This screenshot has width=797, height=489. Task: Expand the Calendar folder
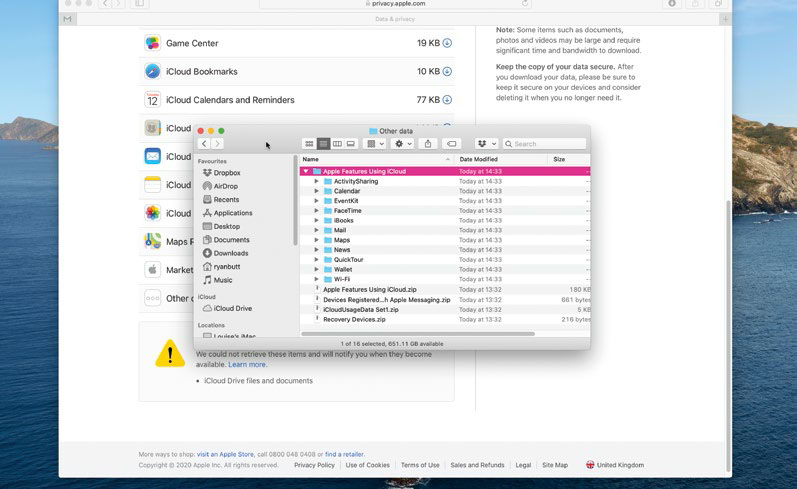(316, 191)
